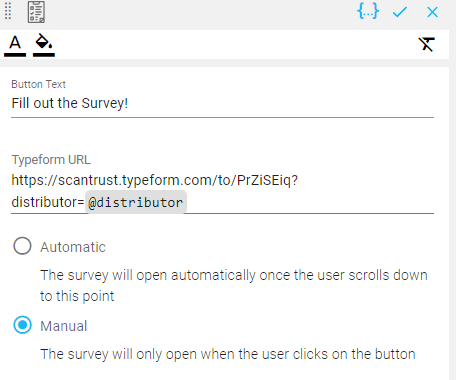Open the text color 'A' tool
Image resolution: width=458 pixels, height=380 pixels.
[15, 43]
